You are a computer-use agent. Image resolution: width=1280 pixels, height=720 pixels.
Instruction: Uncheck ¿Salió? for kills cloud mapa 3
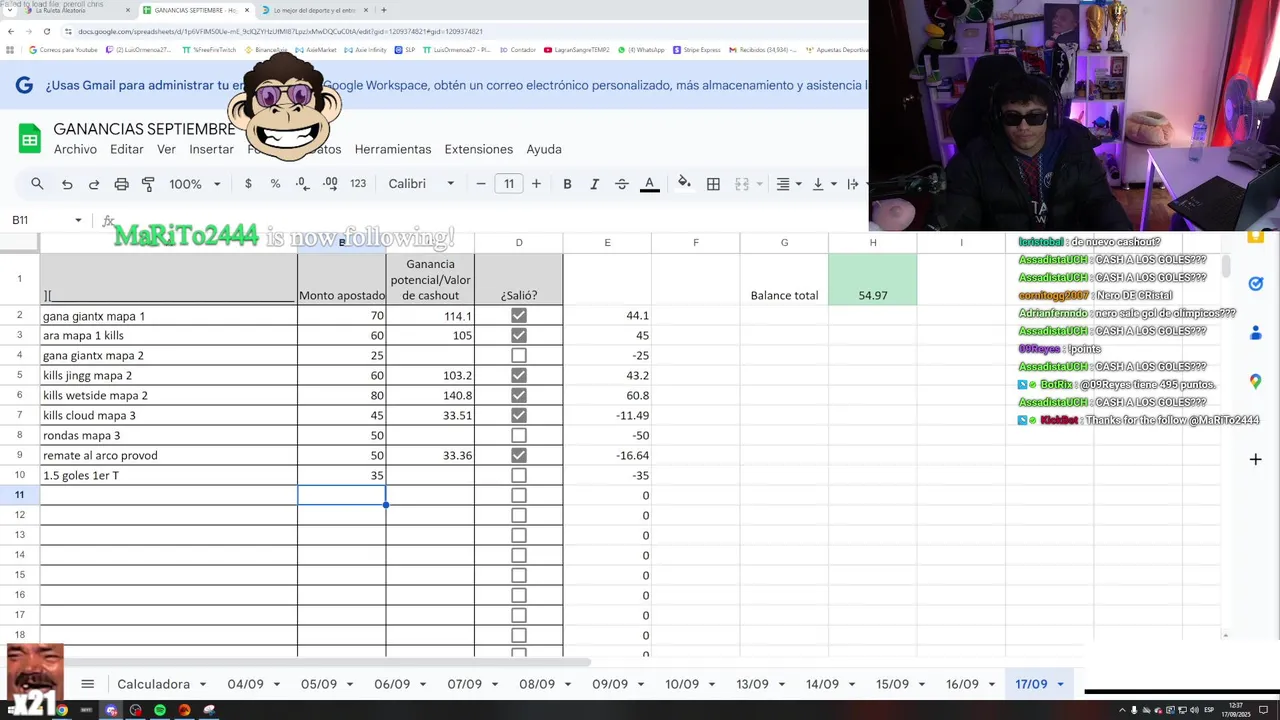coord(518,415)
